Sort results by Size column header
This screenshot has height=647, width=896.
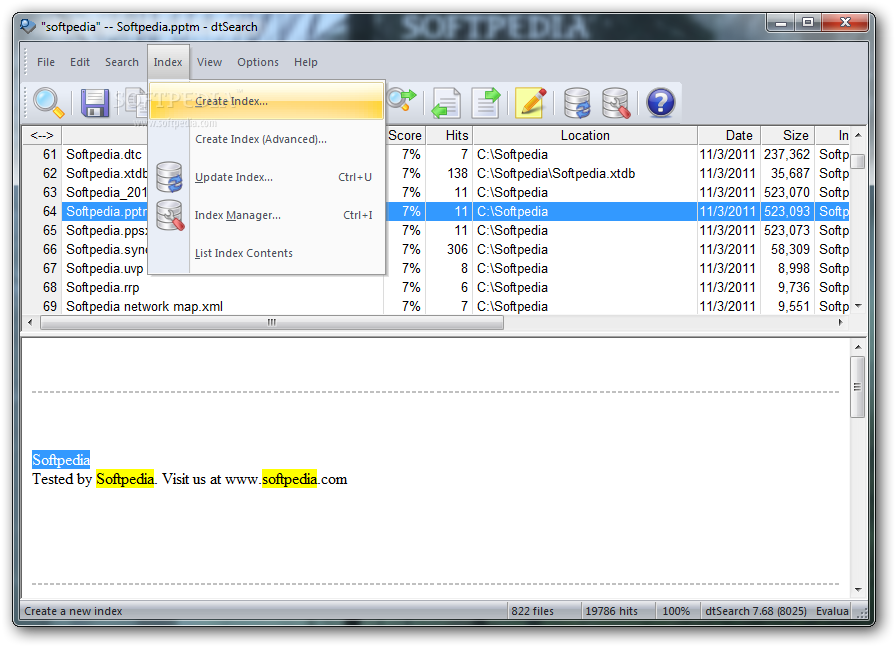pyautogui.click(x=788, y=135)
